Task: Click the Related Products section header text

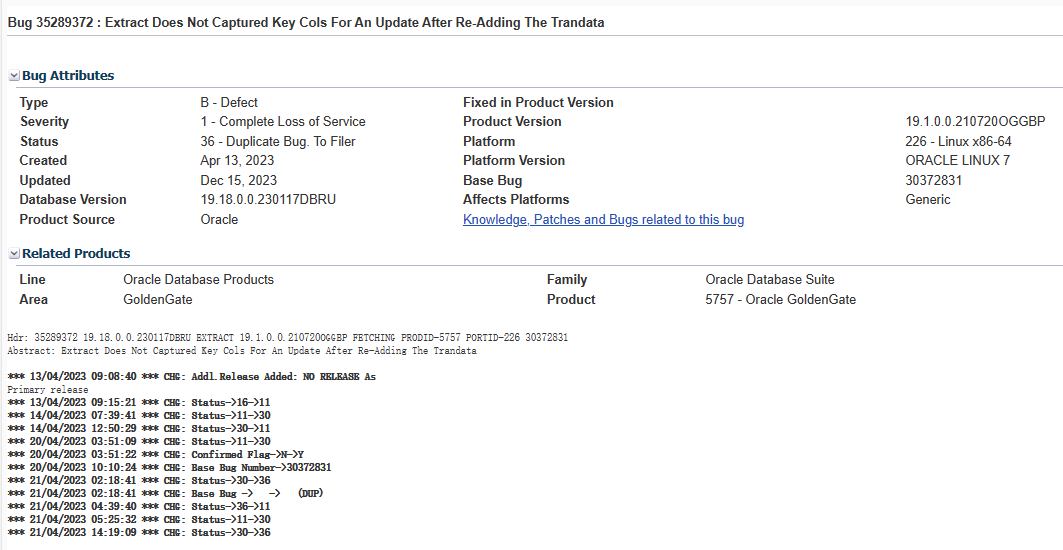Action: (76, 254)
